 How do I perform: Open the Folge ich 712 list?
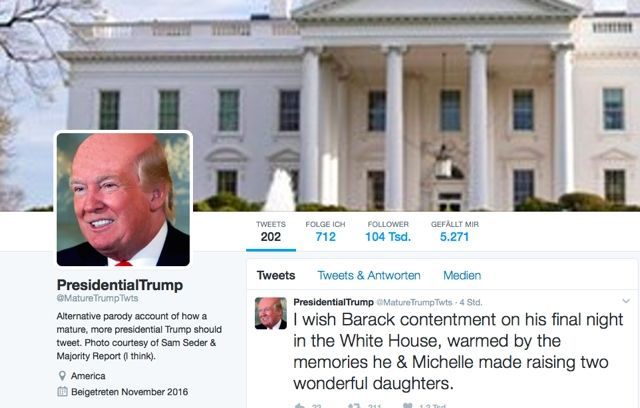[x=325, y=232]
